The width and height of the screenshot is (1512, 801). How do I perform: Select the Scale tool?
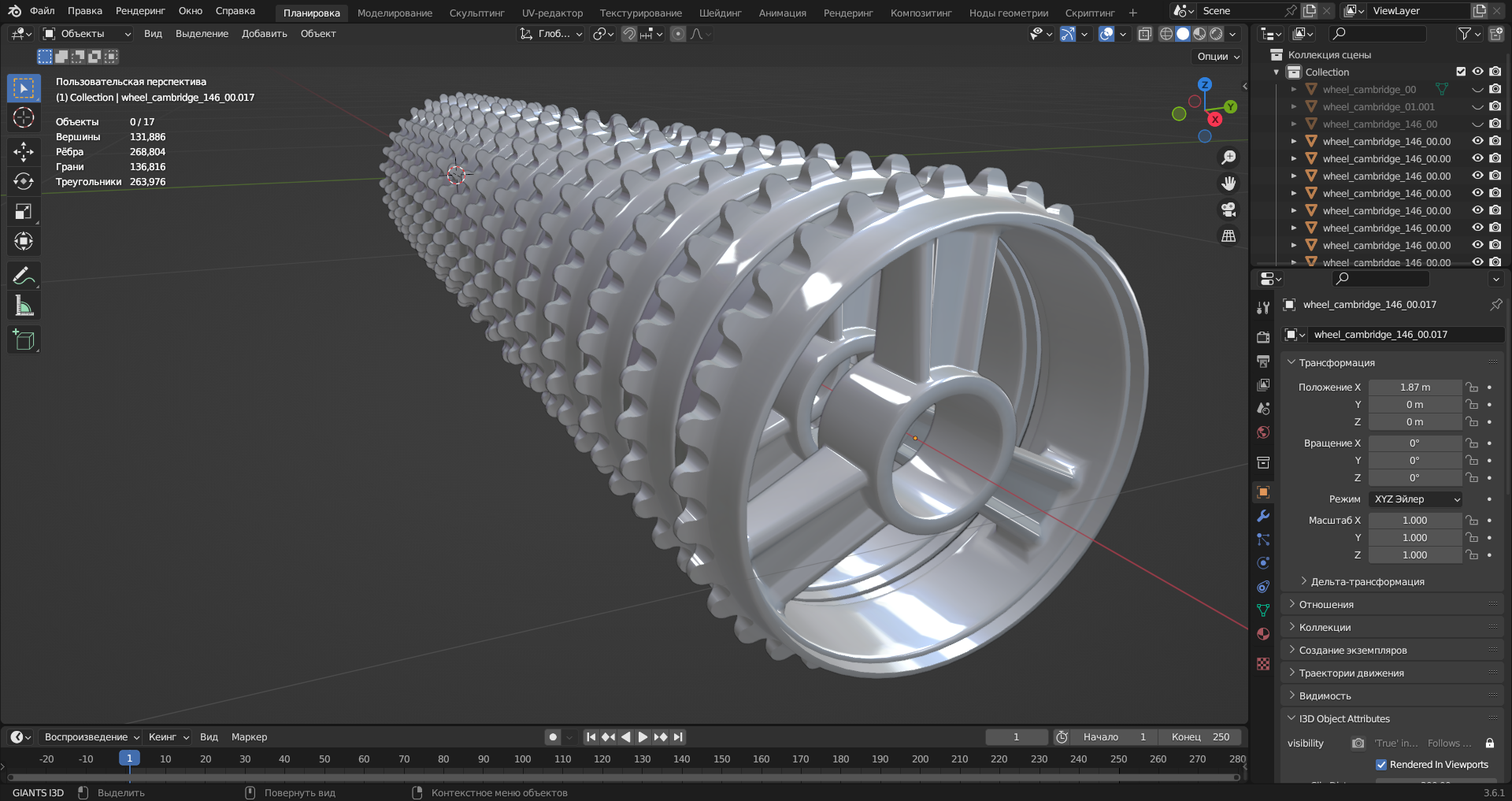tap(24, 211)
